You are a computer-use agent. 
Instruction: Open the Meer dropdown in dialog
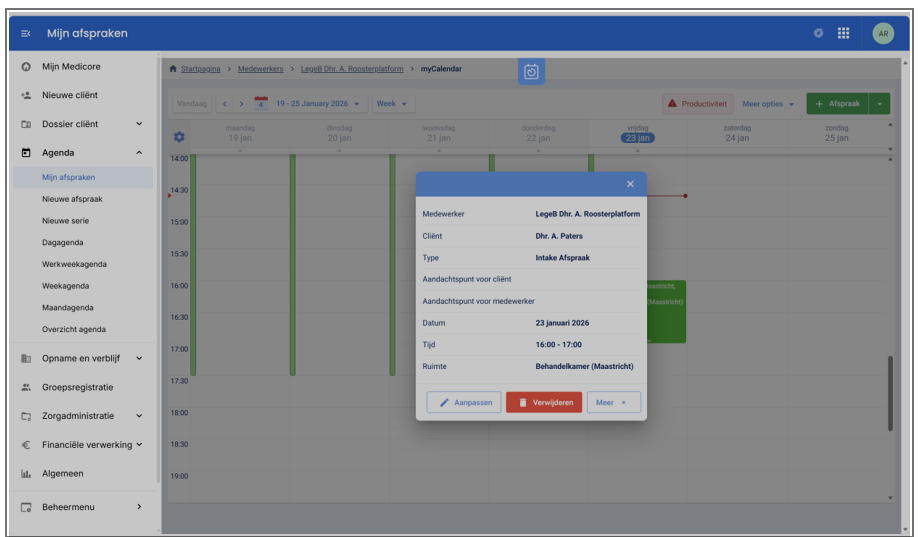[x=613, y=402]
